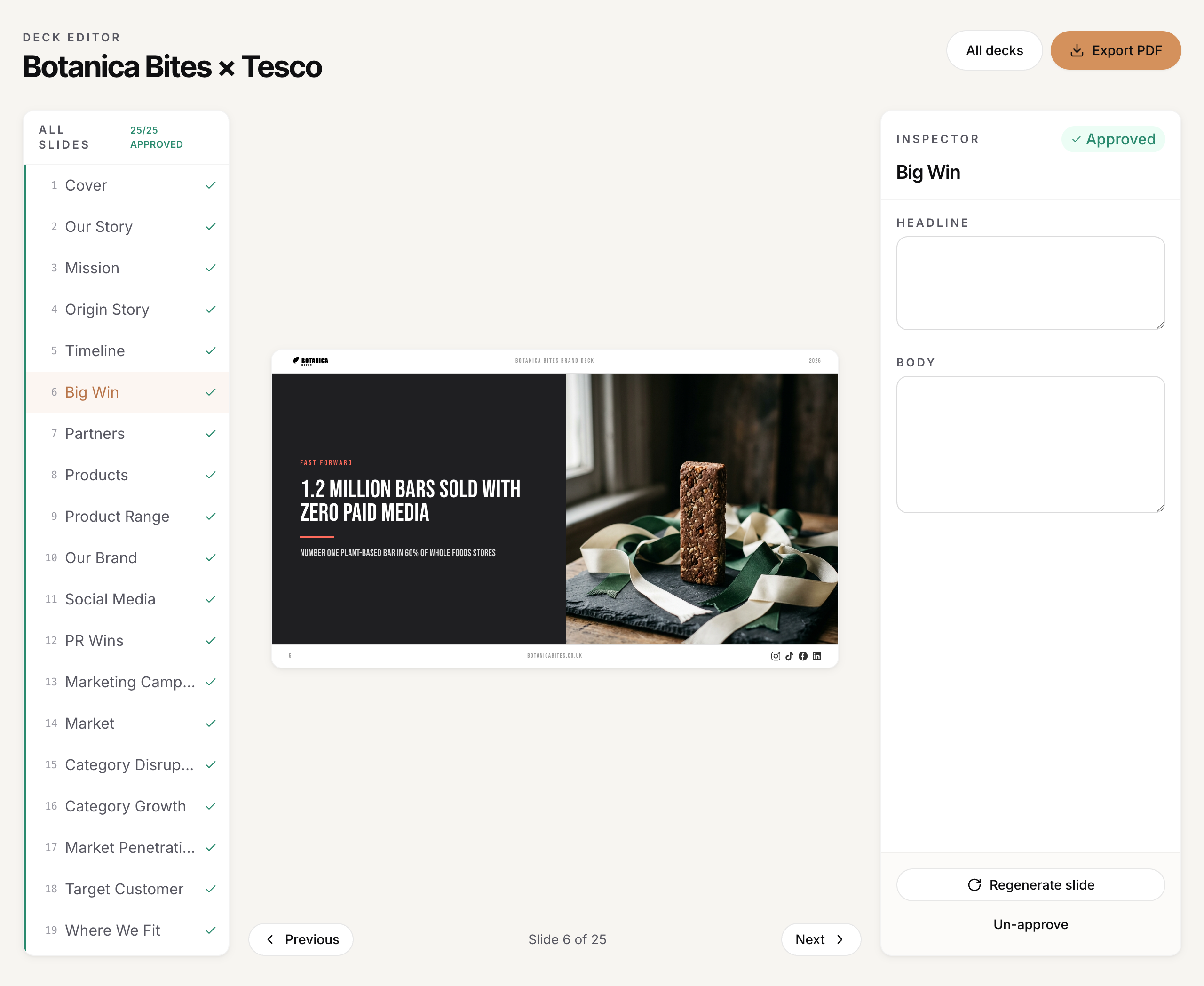The height and width of the screenshot is (986, 1204).
Task: Click the Instagram icon in slide footer
Action: 776,656
